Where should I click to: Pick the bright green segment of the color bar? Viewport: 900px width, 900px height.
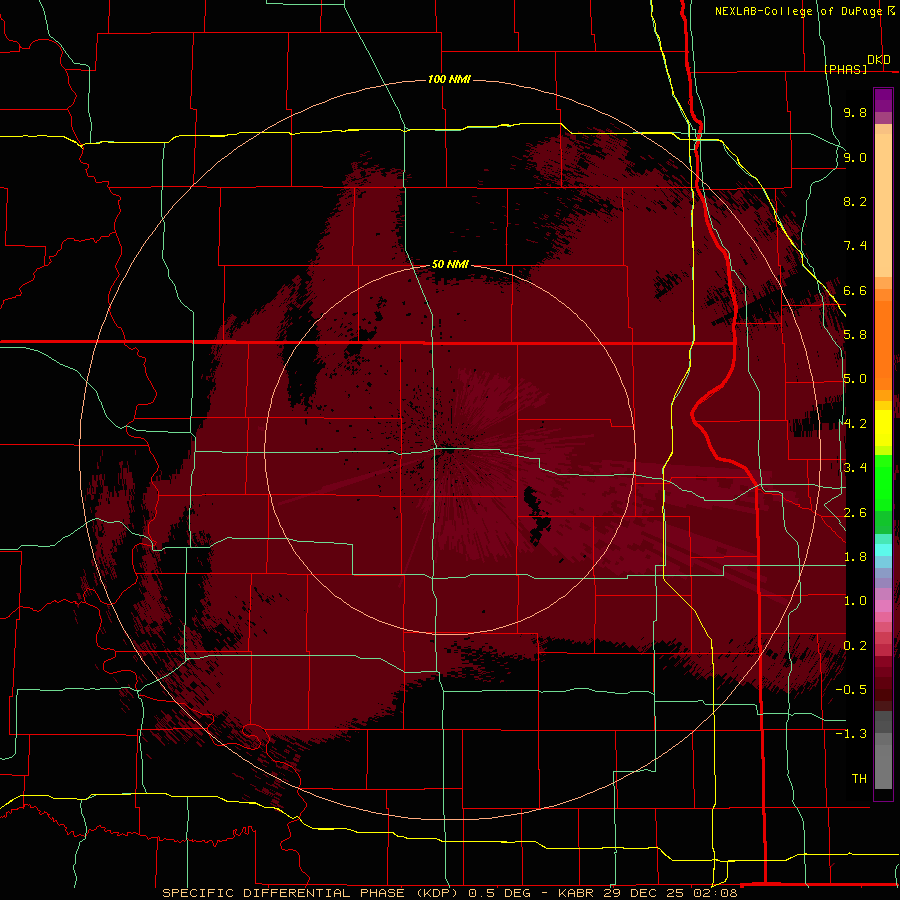click(x=883, y=482)
